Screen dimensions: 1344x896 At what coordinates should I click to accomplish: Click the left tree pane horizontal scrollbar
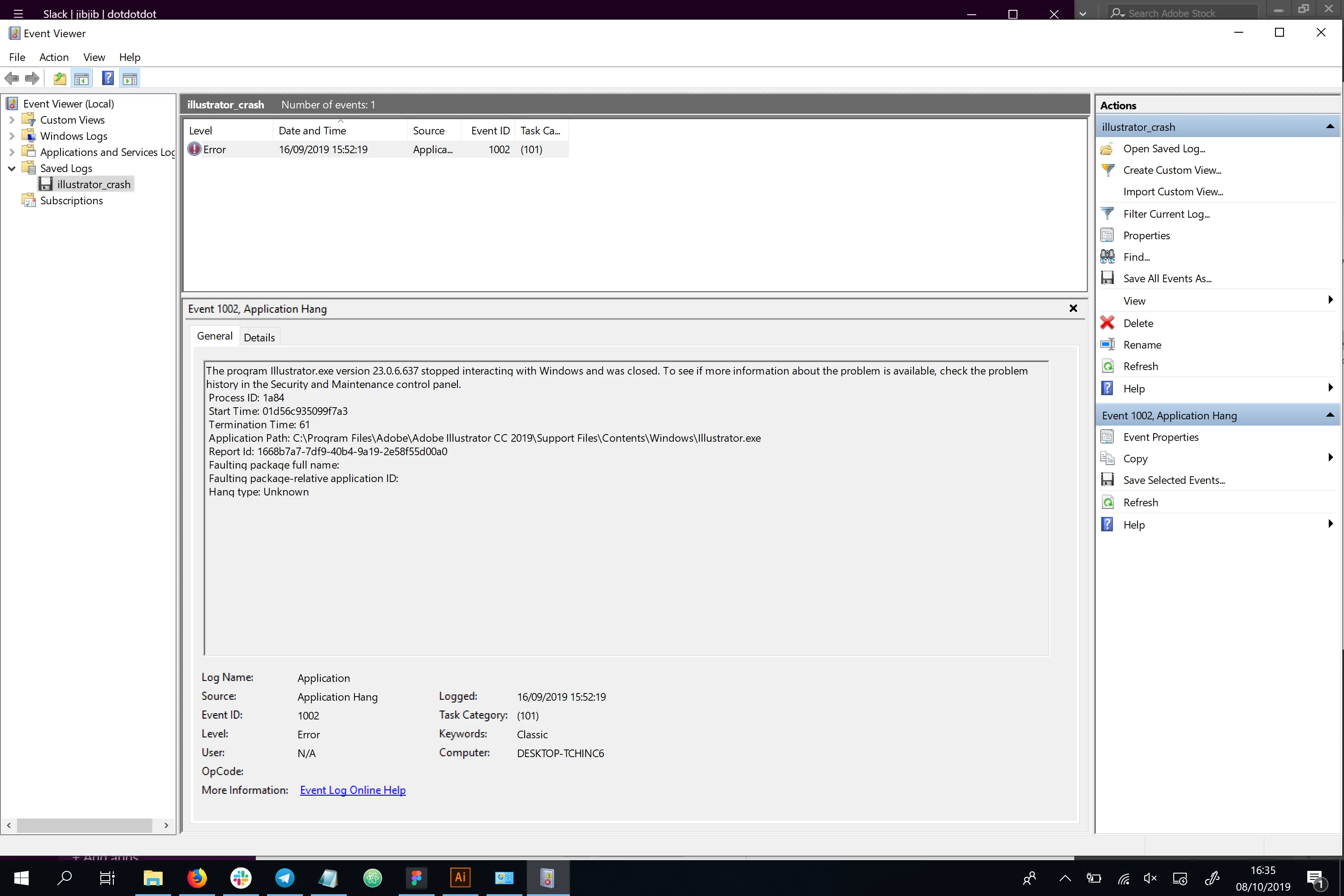pyautogui.click(x=85, y=825)
